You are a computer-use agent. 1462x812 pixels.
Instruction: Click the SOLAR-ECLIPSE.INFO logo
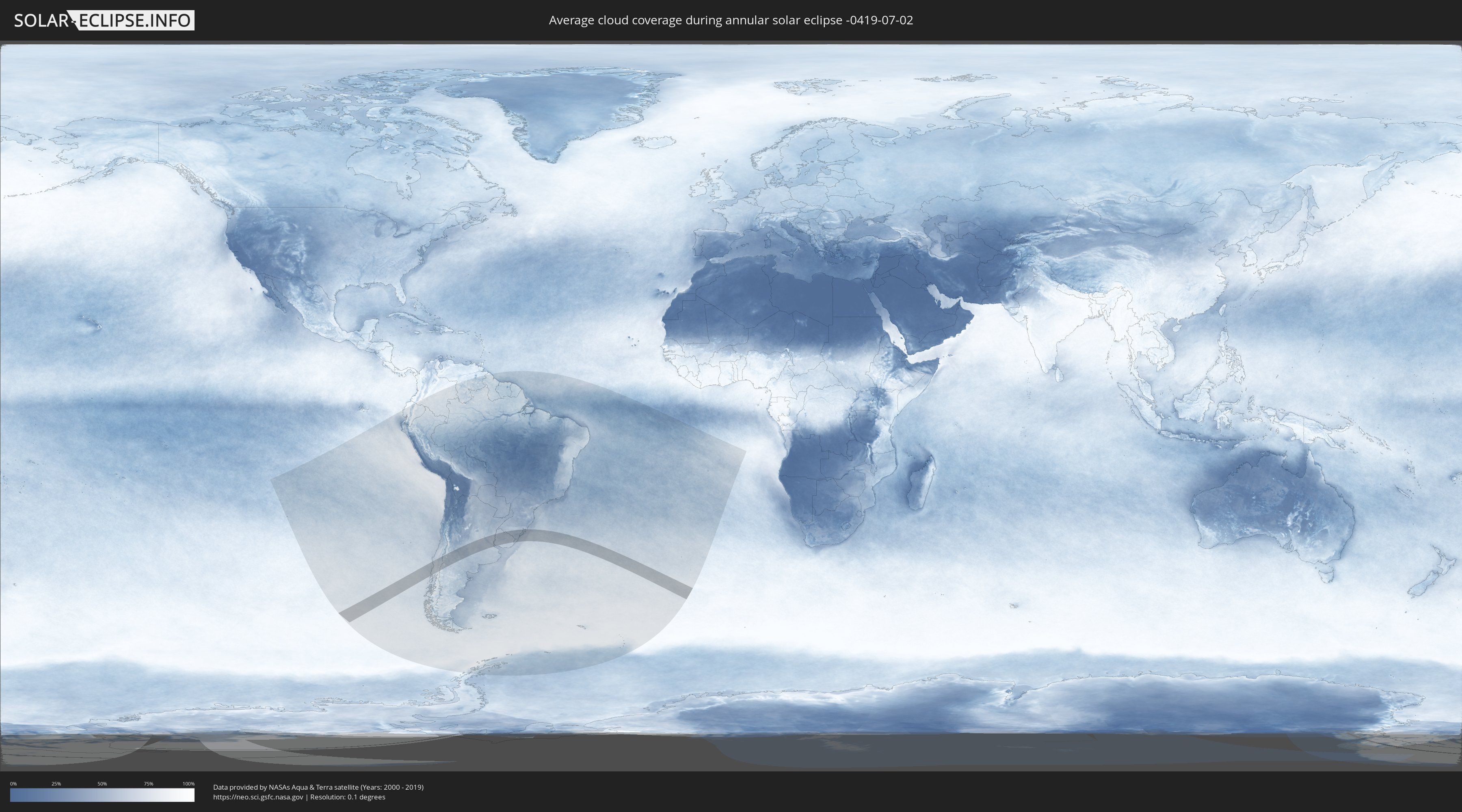click(x=104, y=20)
